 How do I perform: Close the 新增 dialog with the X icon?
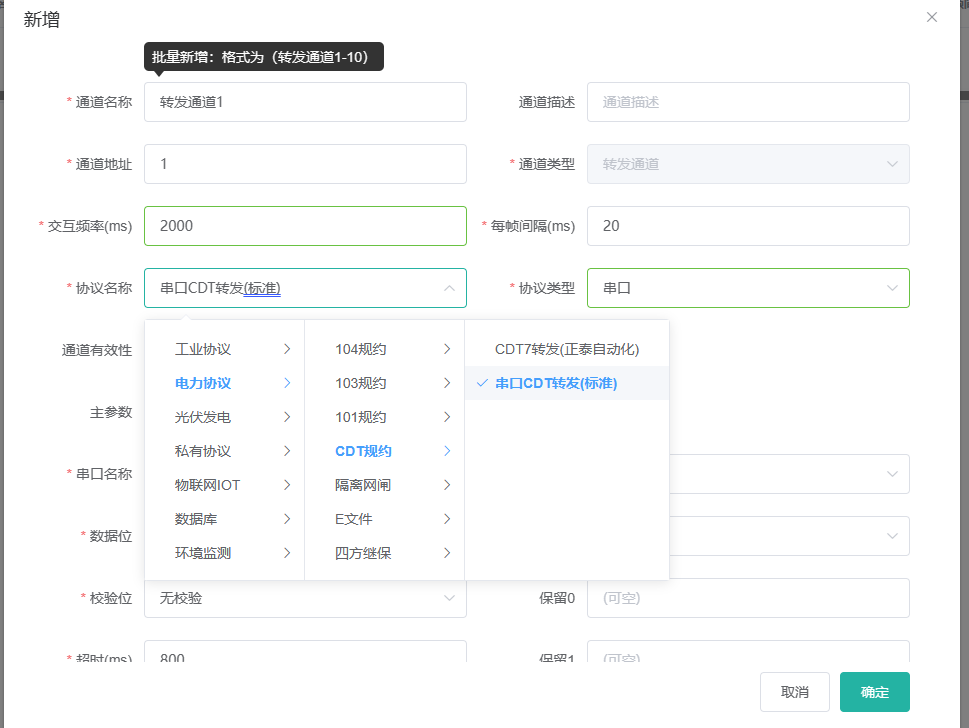932,17
